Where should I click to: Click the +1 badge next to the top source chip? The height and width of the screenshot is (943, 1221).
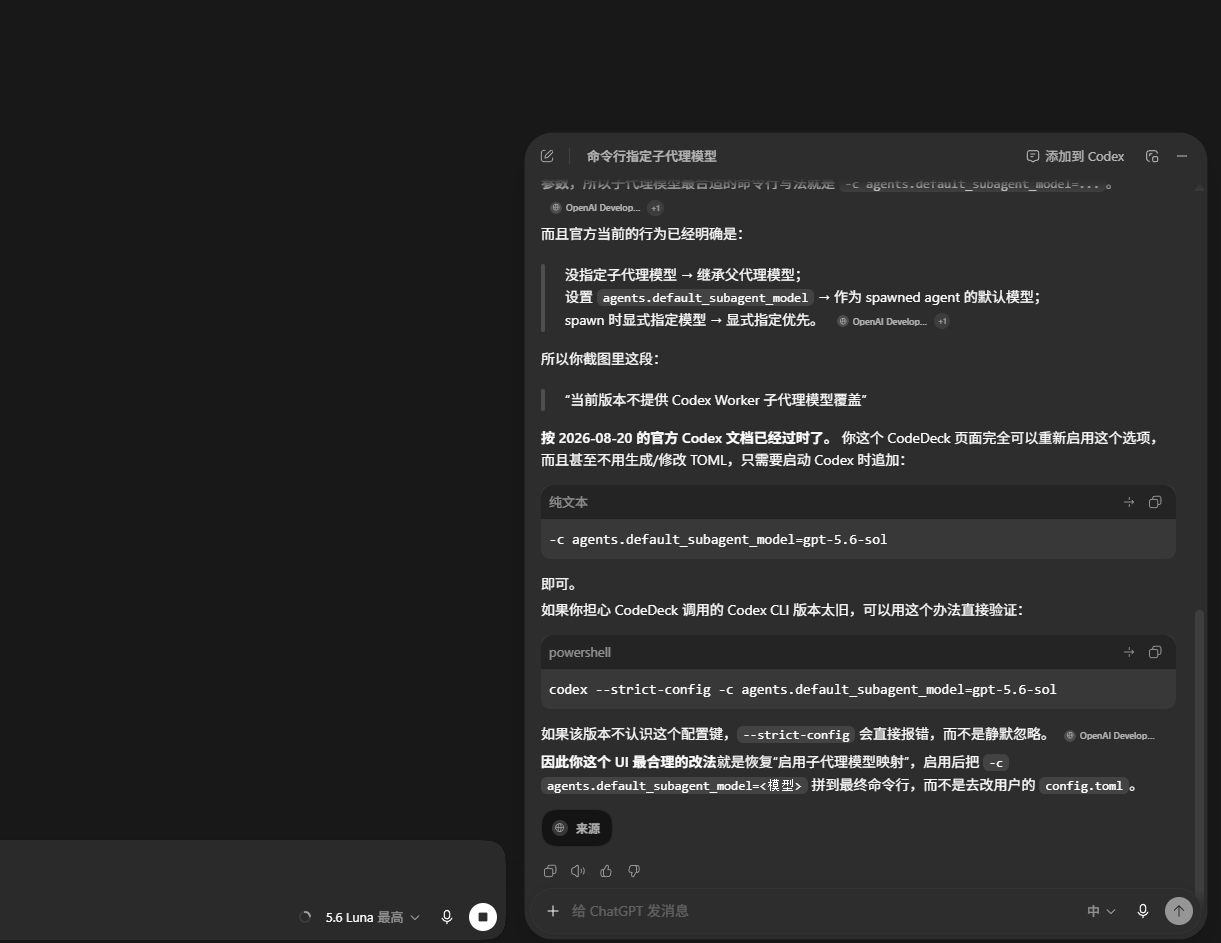[x=655, y=208]
